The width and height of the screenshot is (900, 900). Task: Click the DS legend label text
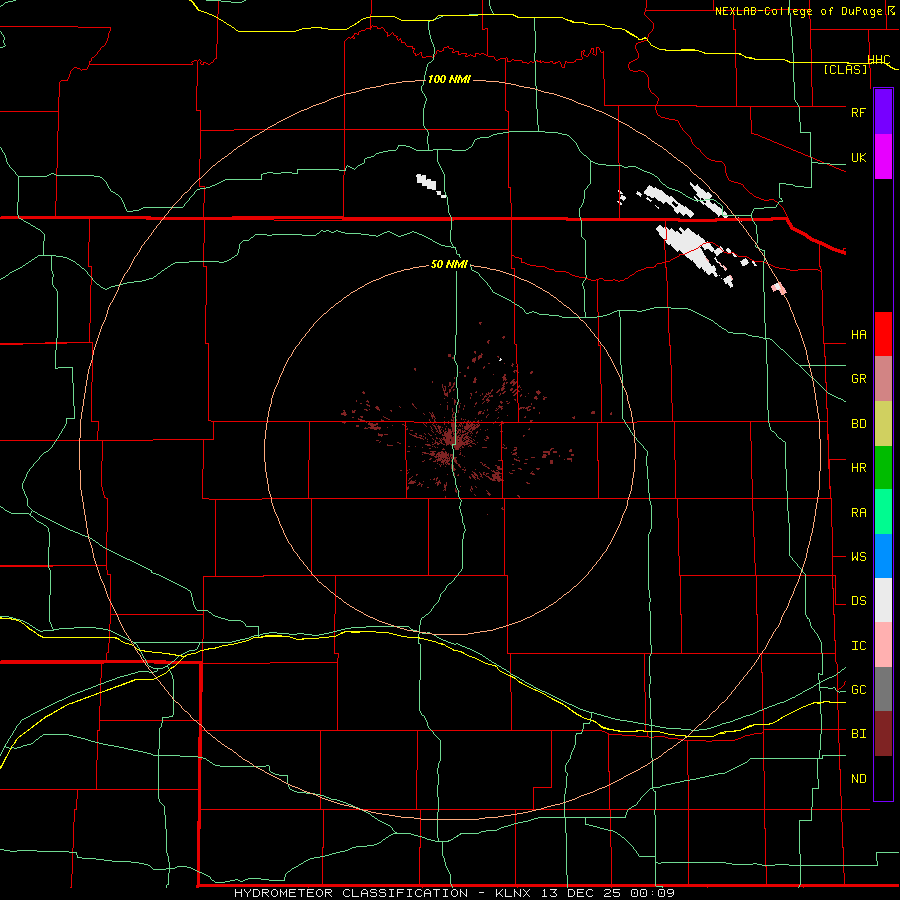pyautogui.click(x=858, y=601)
